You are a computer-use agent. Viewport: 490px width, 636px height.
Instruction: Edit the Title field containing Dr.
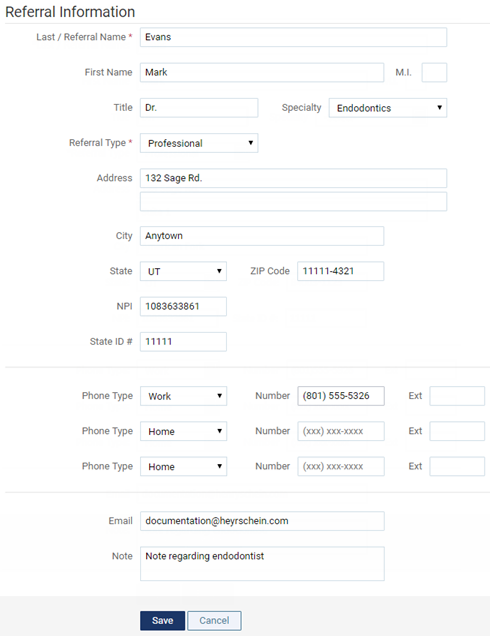pyautogui.click(x=199, y=108)
